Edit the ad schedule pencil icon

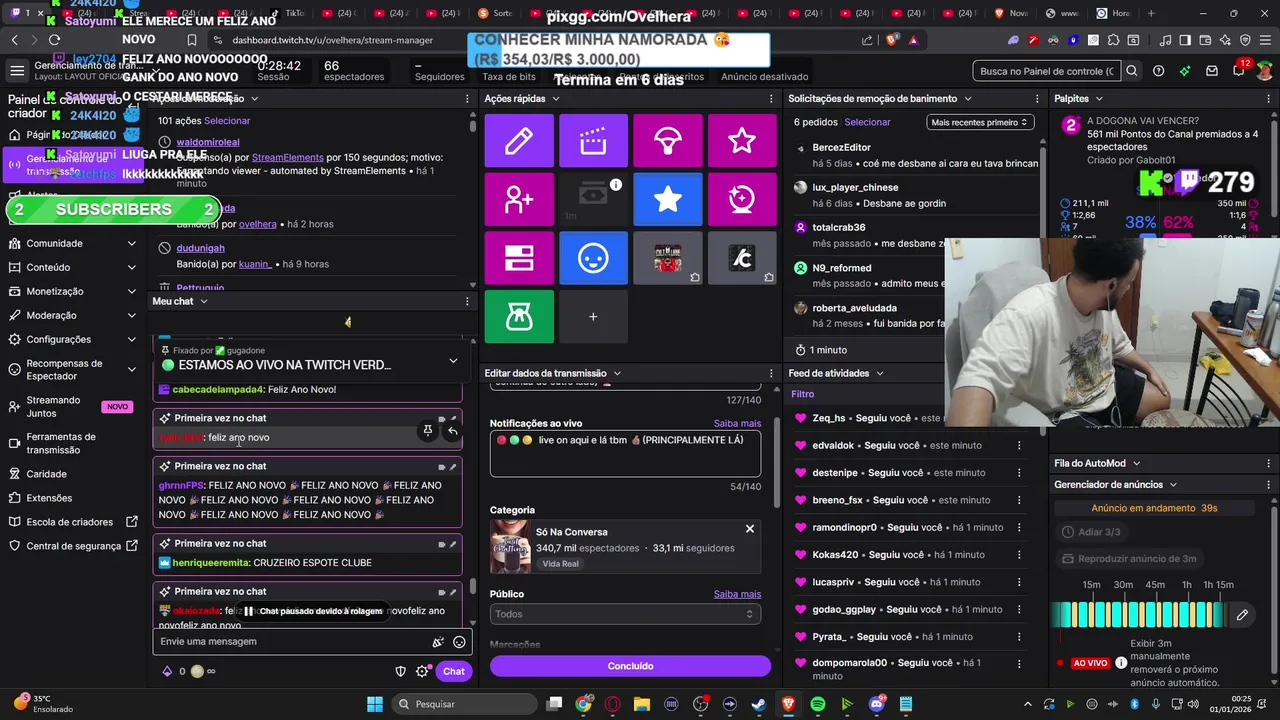pyautogui.click(x=1242, y=615)
